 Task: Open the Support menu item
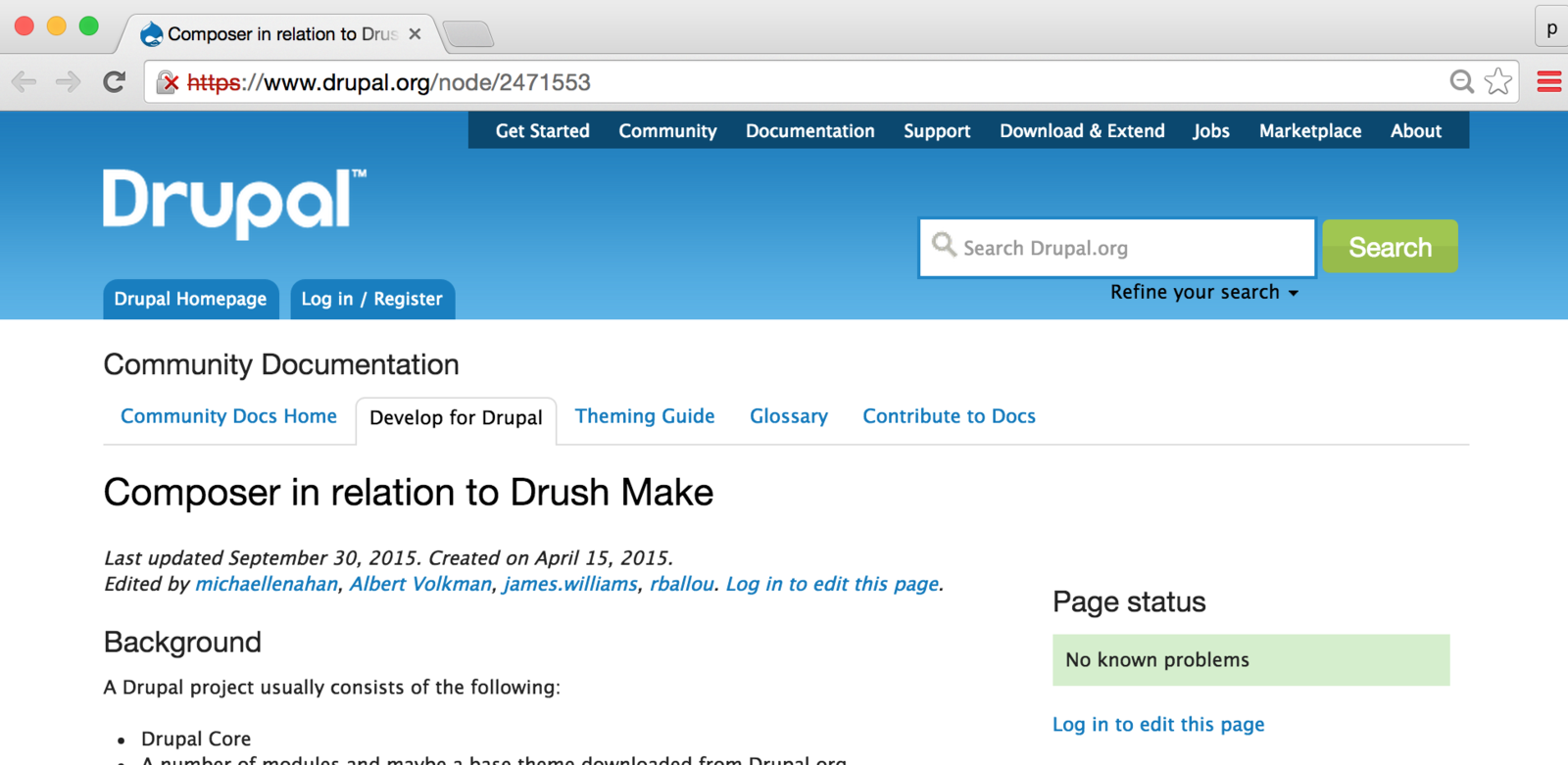[x=937, y=131]
